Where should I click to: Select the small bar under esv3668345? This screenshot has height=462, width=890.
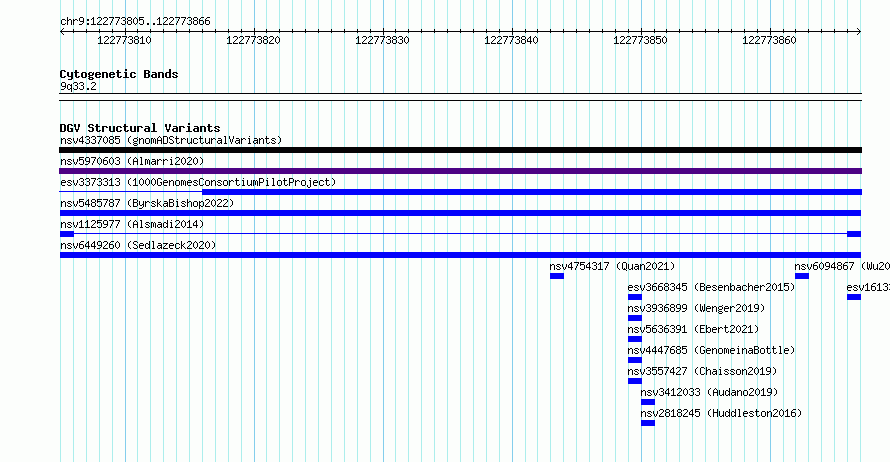pos(635,297)
